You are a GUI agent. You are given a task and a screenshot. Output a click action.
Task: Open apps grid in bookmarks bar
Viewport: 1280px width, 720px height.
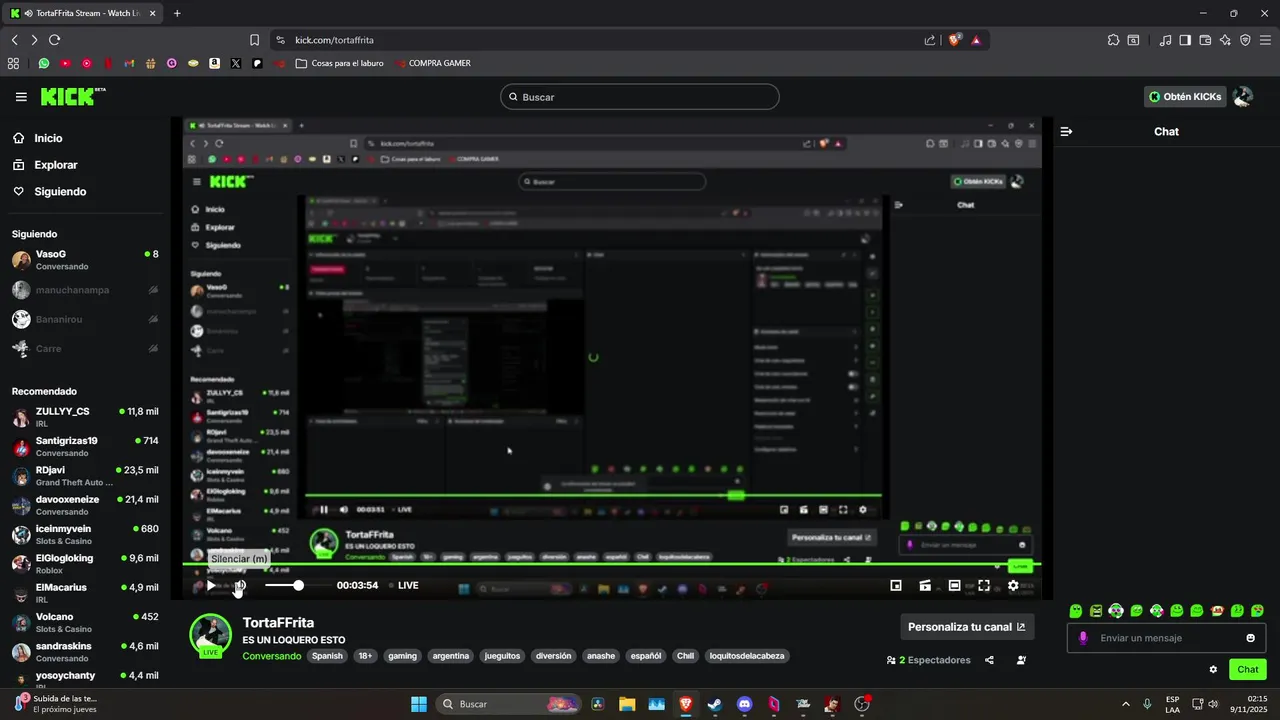click(13, 63)
